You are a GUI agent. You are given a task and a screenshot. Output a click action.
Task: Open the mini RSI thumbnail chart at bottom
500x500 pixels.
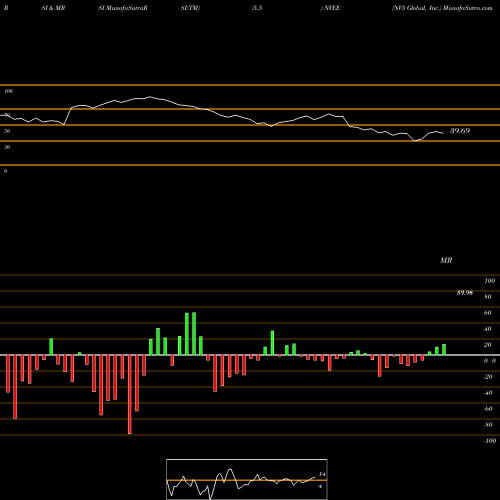(x=247, y=479)
